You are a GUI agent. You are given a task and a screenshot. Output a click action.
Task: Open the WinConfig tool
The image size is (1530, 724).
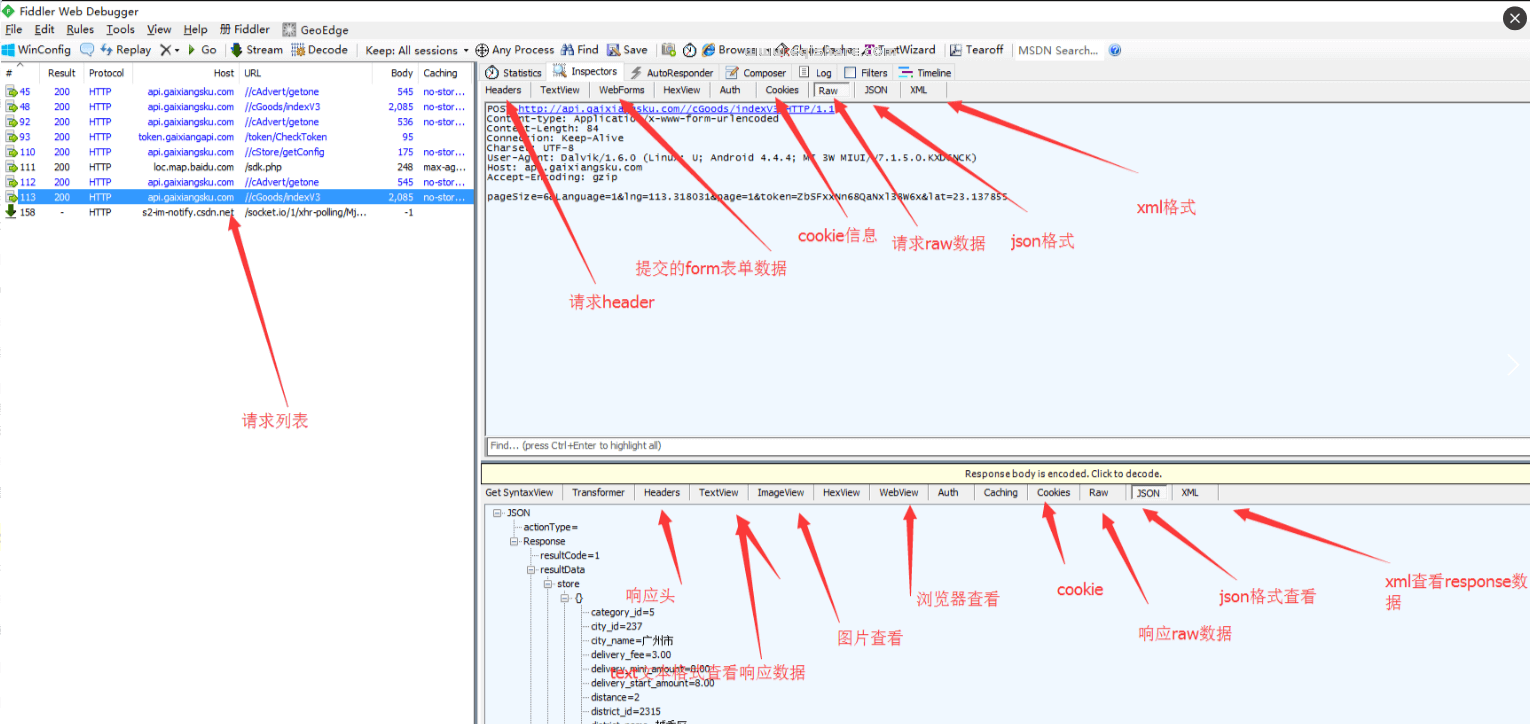click(36, 50)
